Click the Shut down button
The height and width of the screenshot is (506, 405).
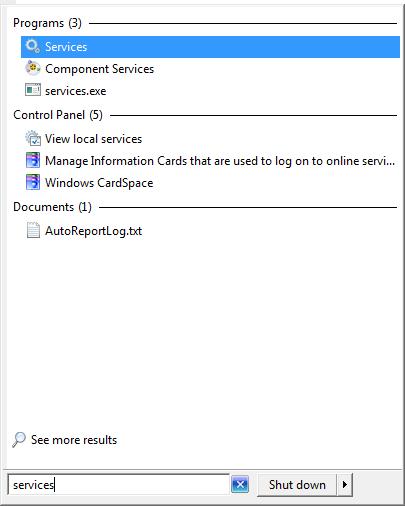[297, 484]
